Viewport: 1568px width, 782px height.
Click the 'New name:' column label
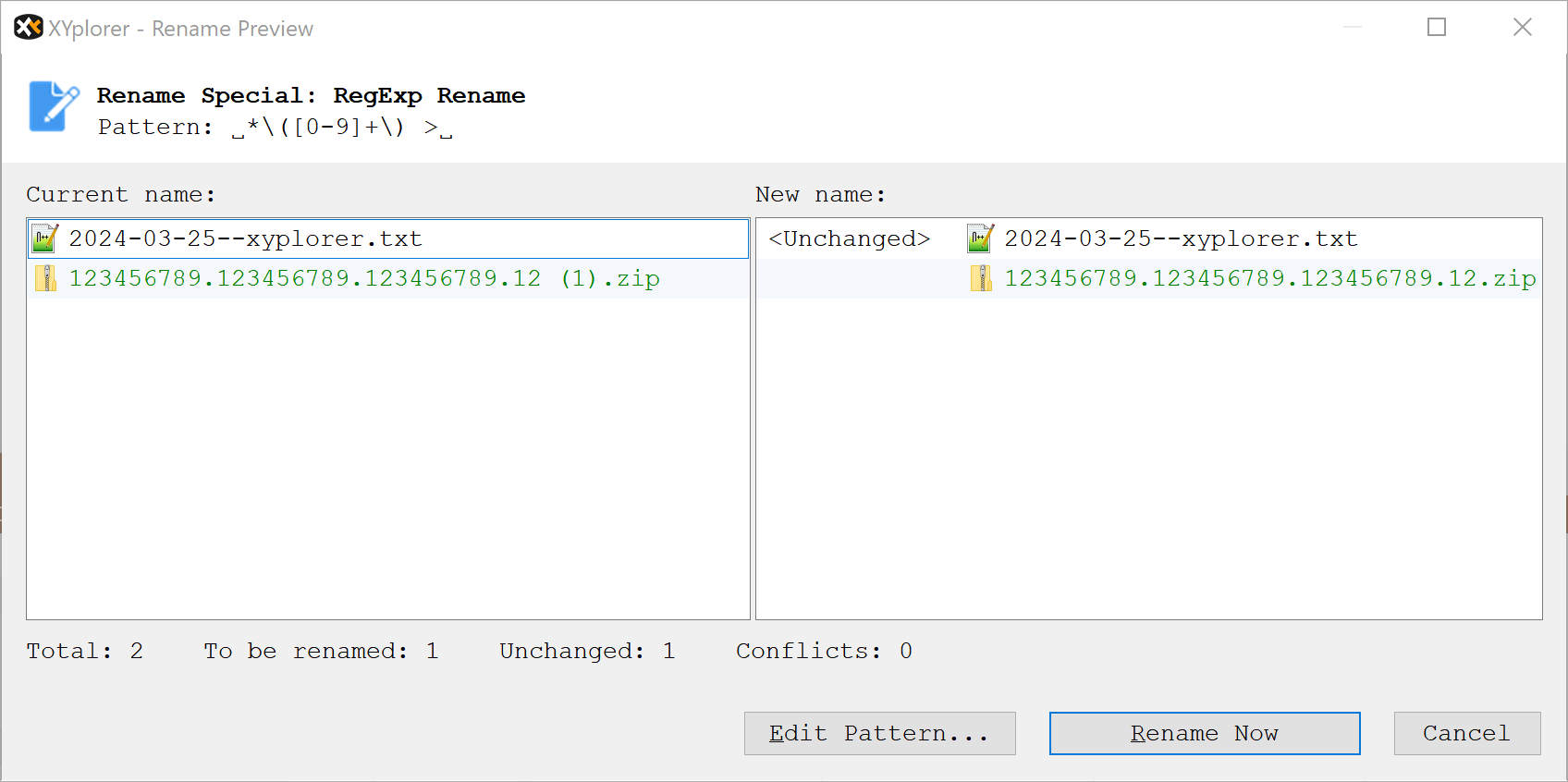[x=820, y=194]
